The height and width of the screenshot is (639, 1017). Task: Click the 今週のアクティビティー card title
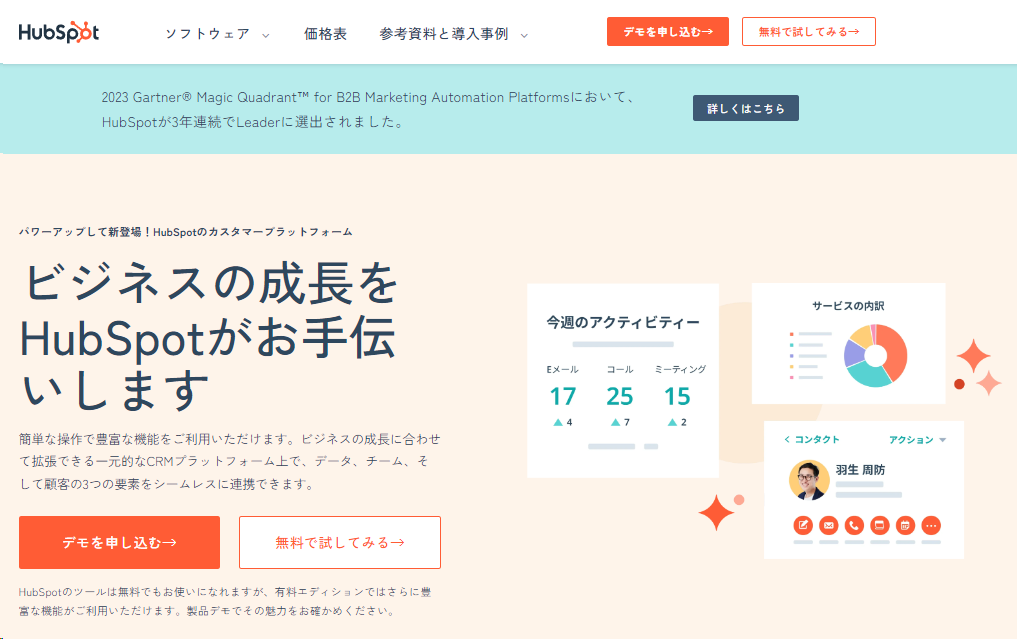(x=623, y=322)
